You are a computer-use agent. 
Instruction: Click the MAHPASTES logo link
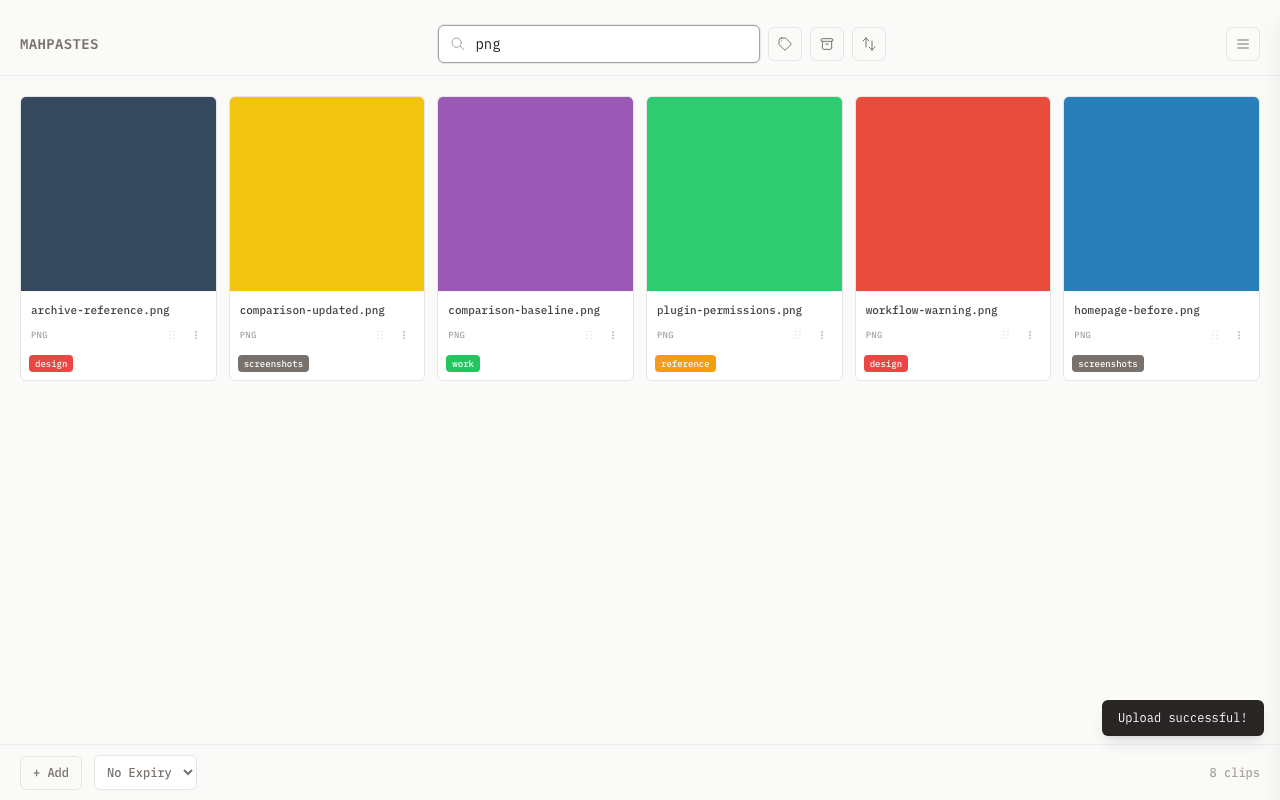coord(59,43)
